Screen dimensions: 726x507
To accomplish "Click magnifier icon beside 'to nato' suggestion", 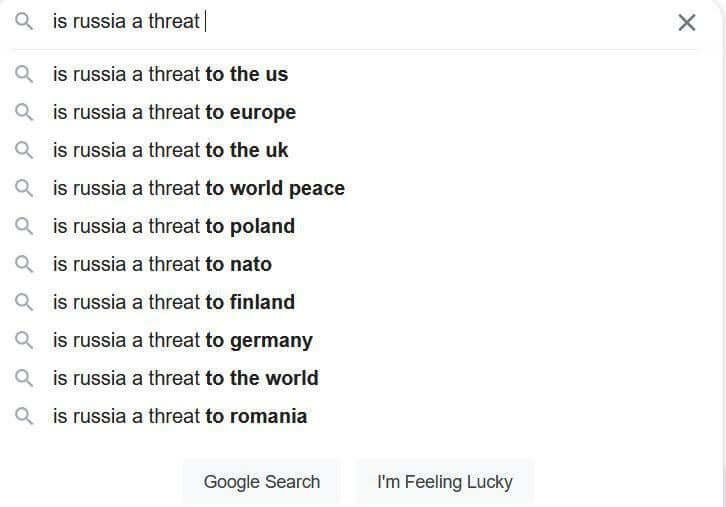I will [24, 264].
